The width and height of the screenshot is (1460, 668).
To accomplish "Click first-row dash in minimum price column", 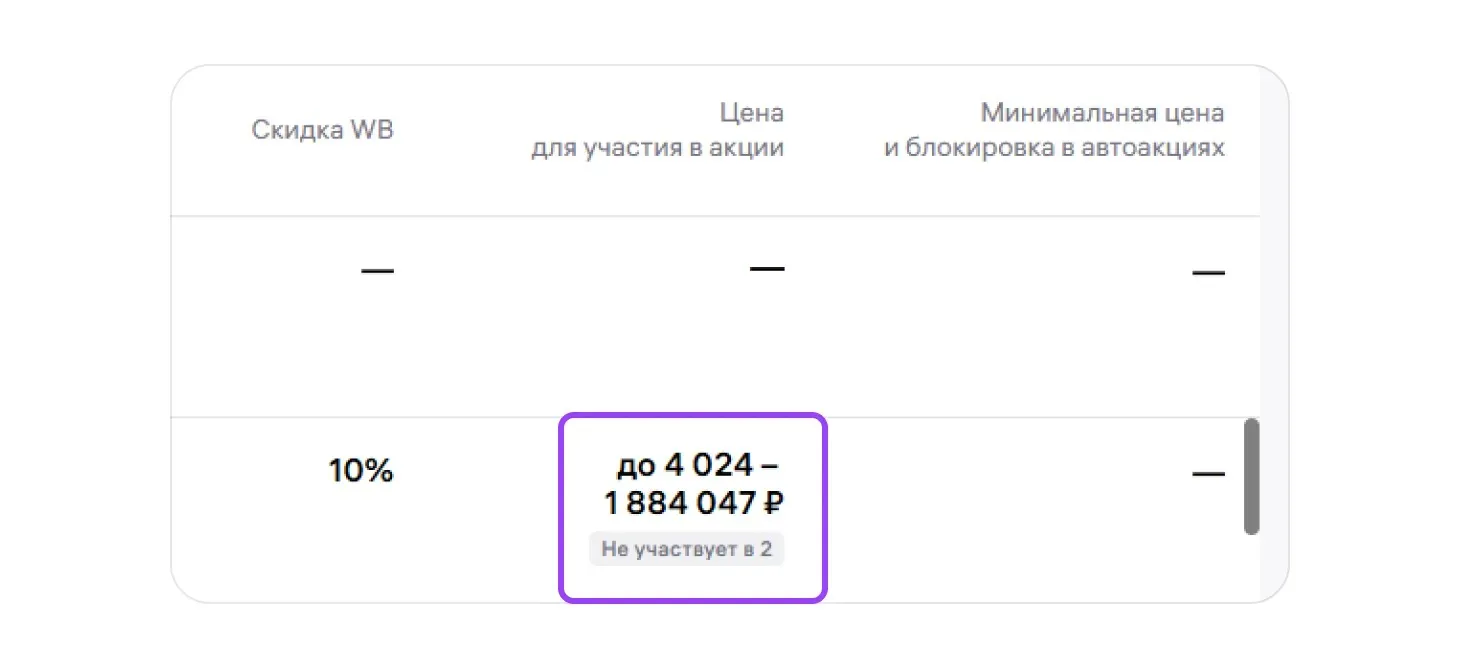I will (1208, 271).
